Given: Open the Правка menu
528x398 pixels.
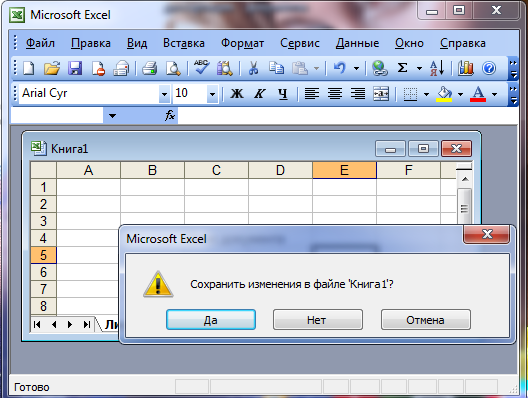Looking at the screenshot, I should point(91,43).
